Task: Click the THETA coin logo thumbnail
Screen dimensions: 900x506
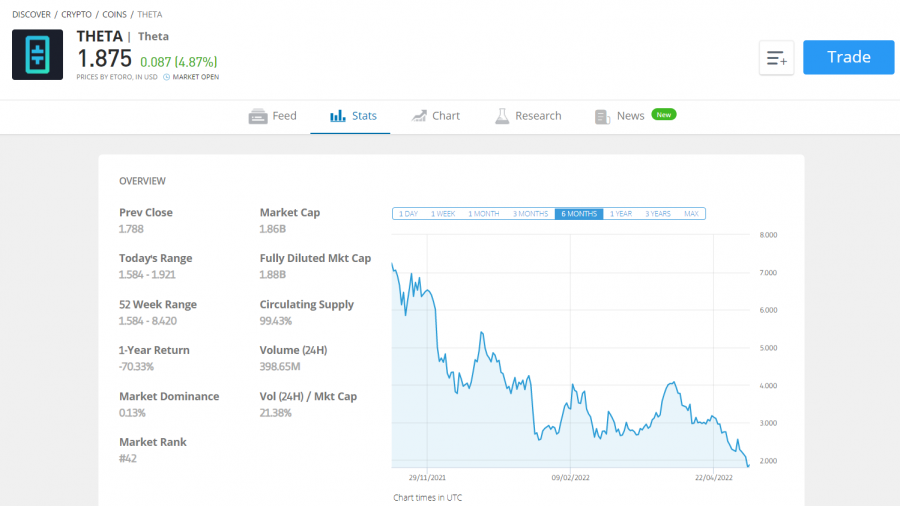Action: [x=37, y=55]
